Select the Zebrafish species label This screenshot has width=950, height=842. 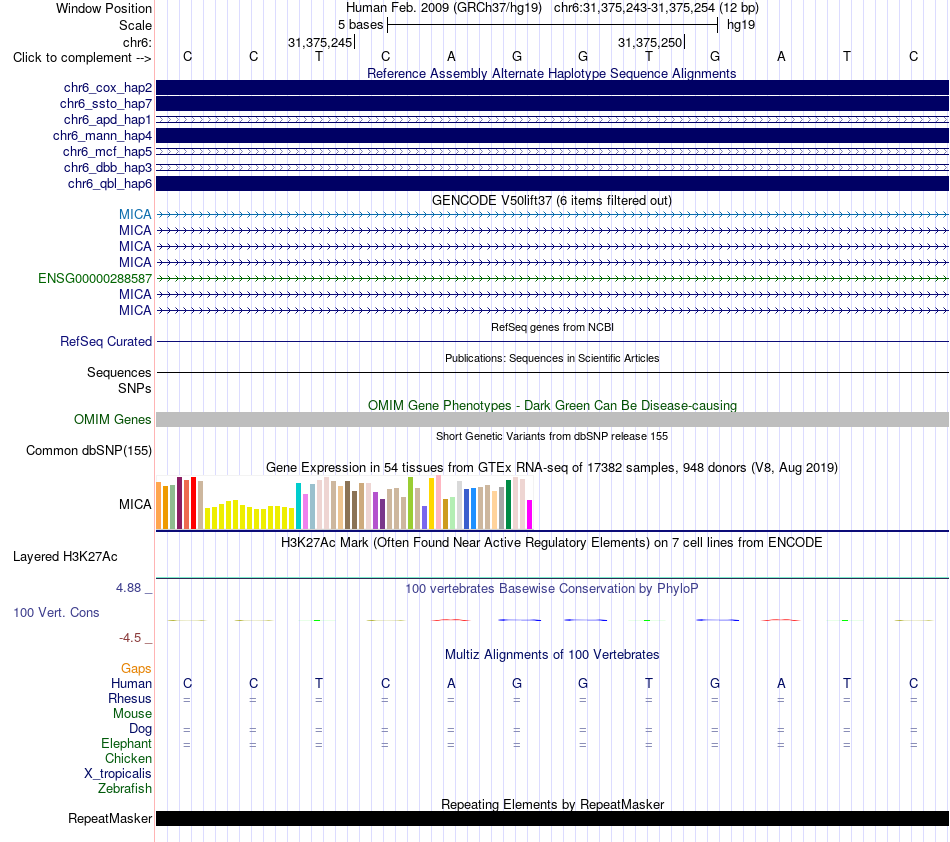pos(125,788)
